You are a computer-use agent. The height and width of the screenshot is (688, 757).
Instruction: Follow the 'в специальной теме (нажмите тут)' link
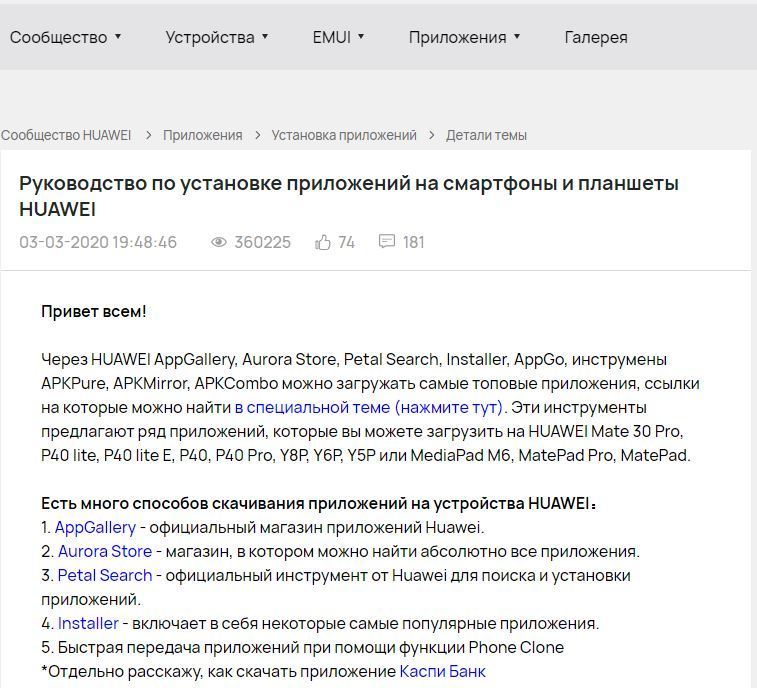(x=370, y=407)
